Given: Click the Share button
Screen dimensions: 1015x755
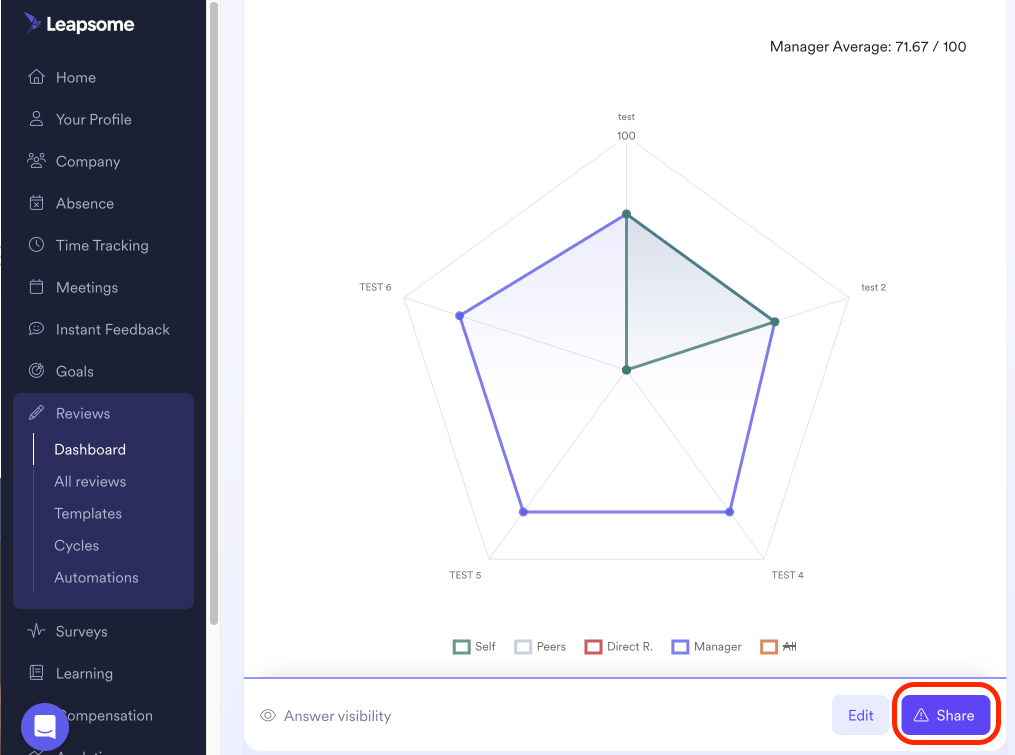Looking at the screenshot, I should point(945,715).
